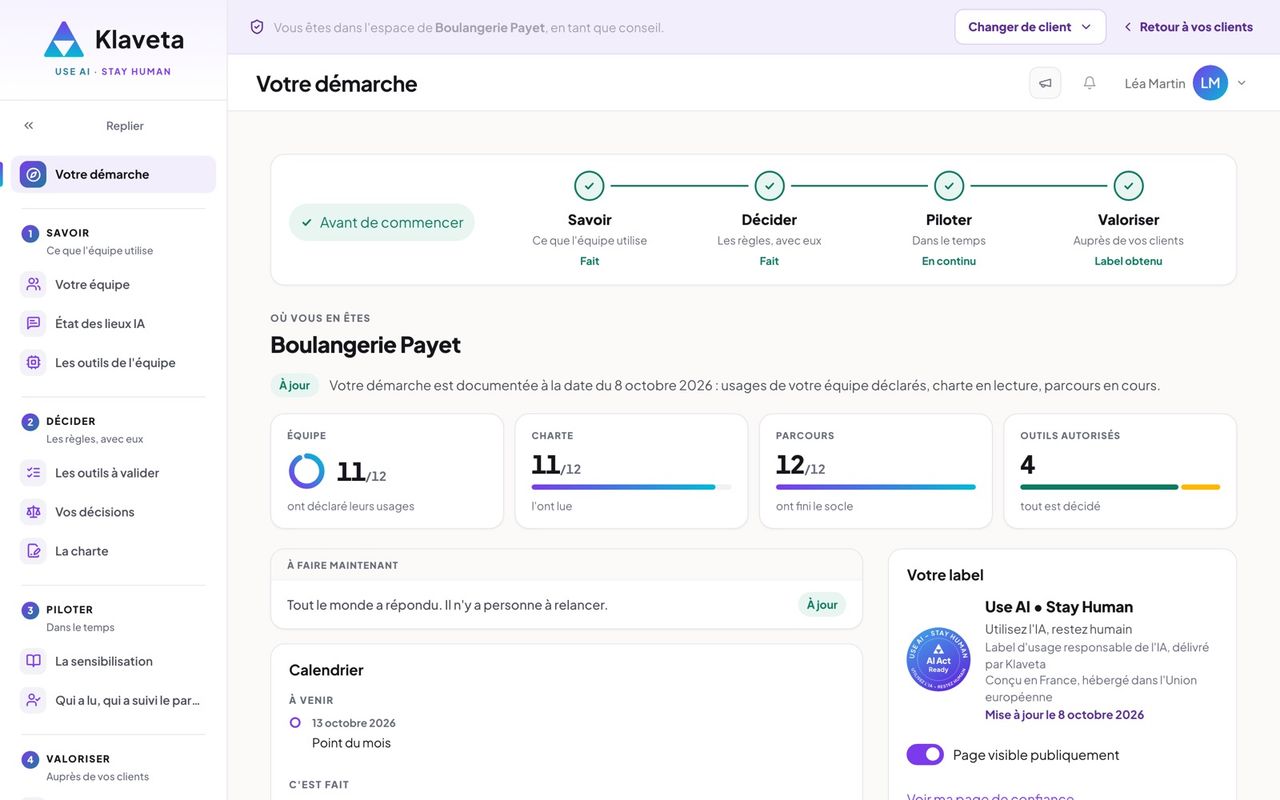Click the Piloter step checkmark circle
The image size is (1280, 800).
tap(949, 186)
